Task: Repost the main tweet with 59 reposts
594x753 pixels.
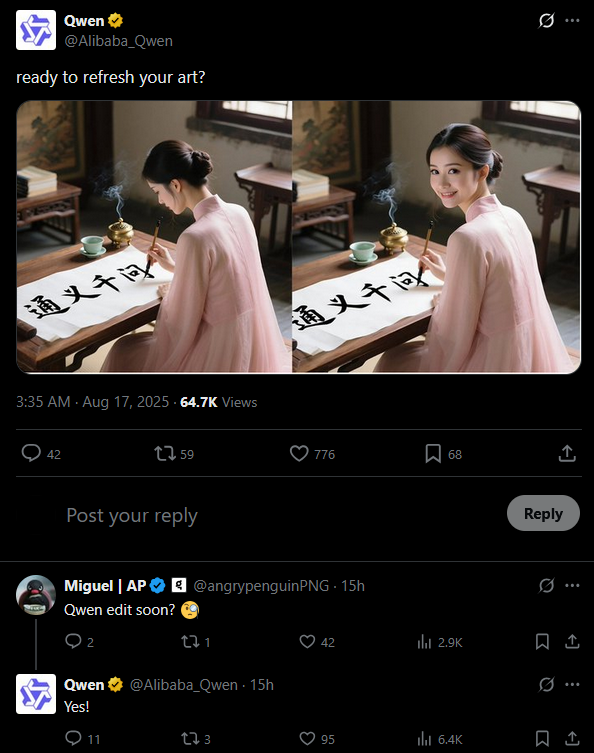Action: [165, 453]
